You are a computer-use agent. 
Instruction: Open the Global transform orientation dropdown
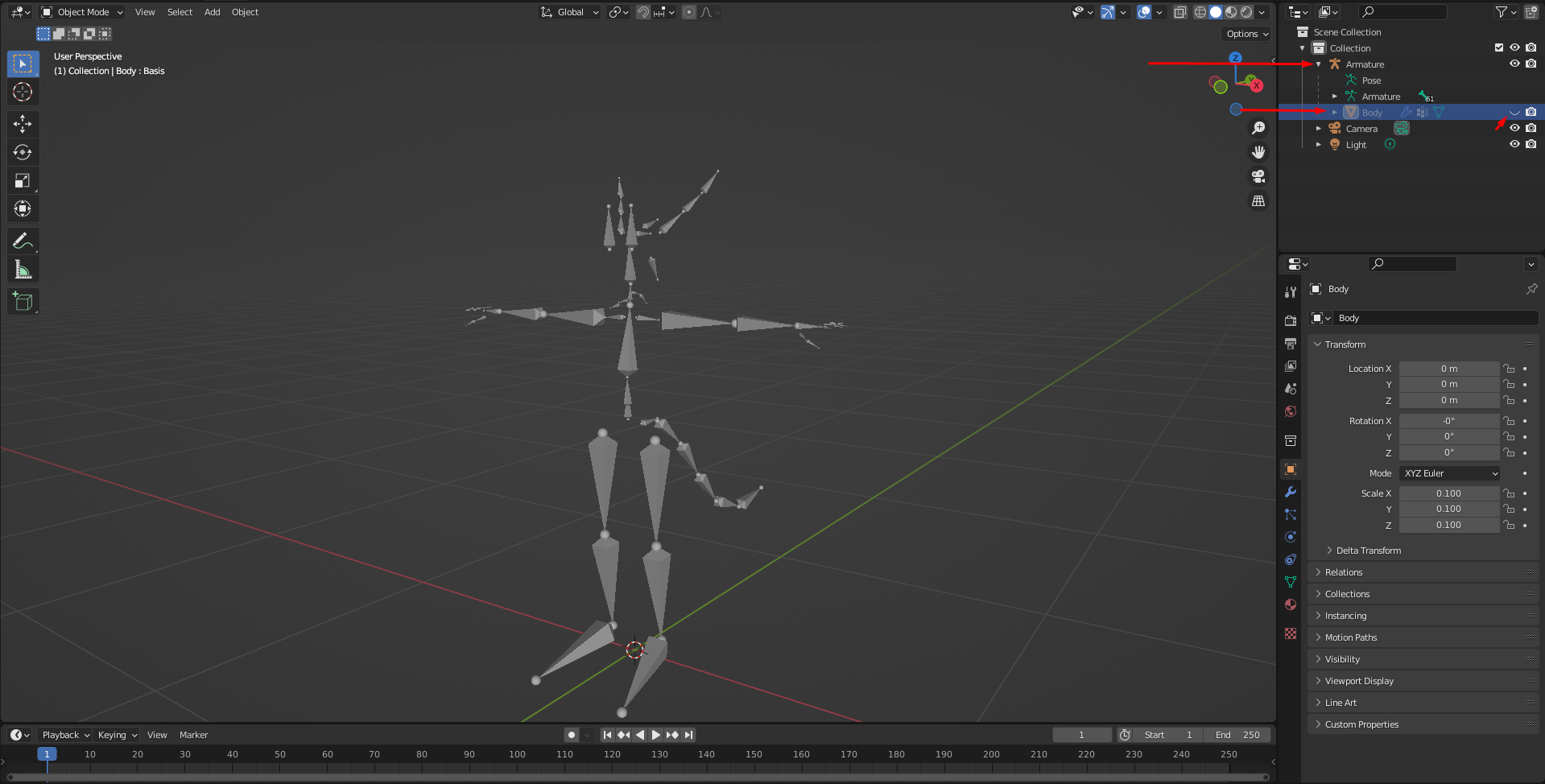(569, 12)
